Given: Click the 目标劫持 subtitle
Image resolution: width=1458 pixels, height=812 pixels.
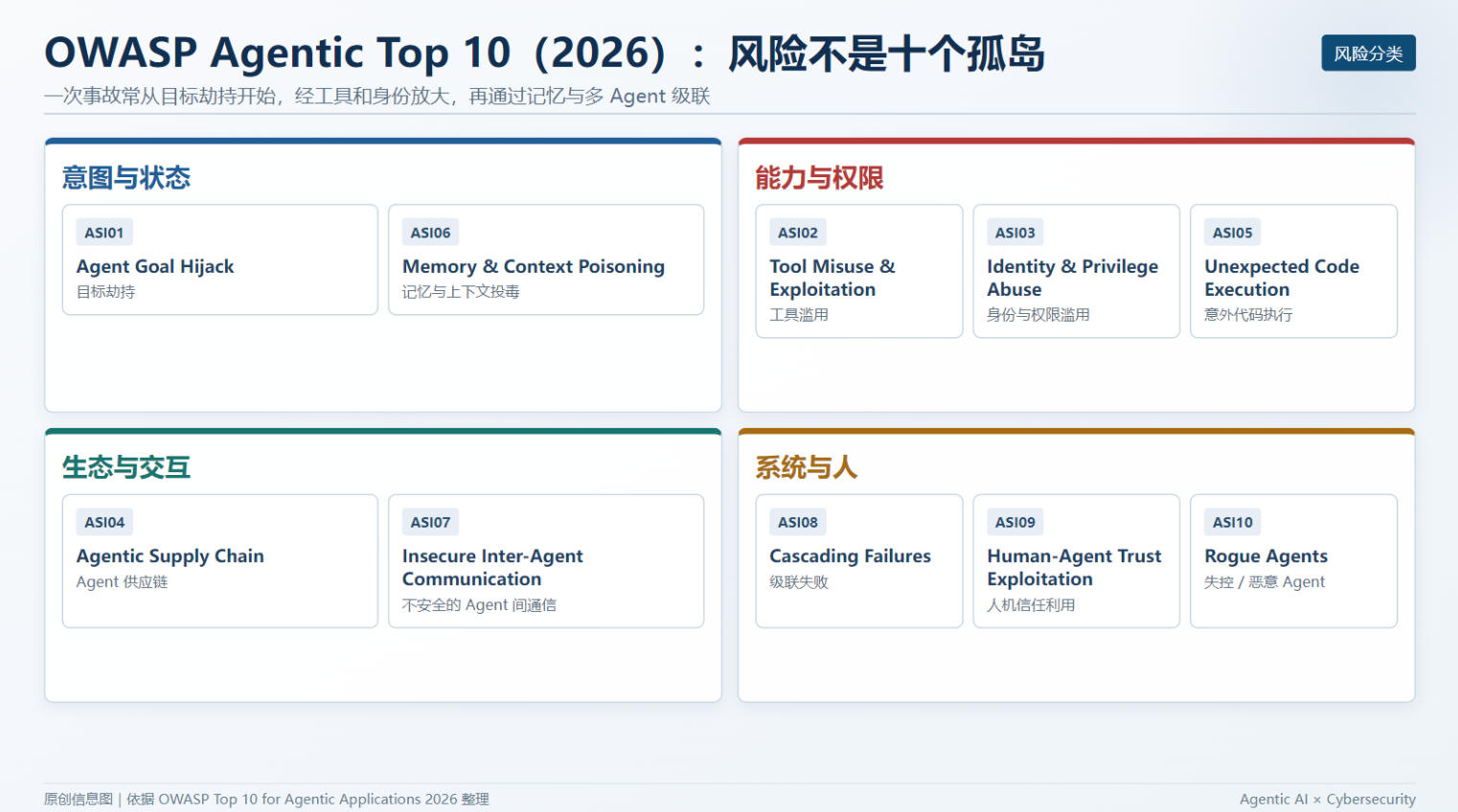Looking at the screenshot, I should click(x=106, y=292).
